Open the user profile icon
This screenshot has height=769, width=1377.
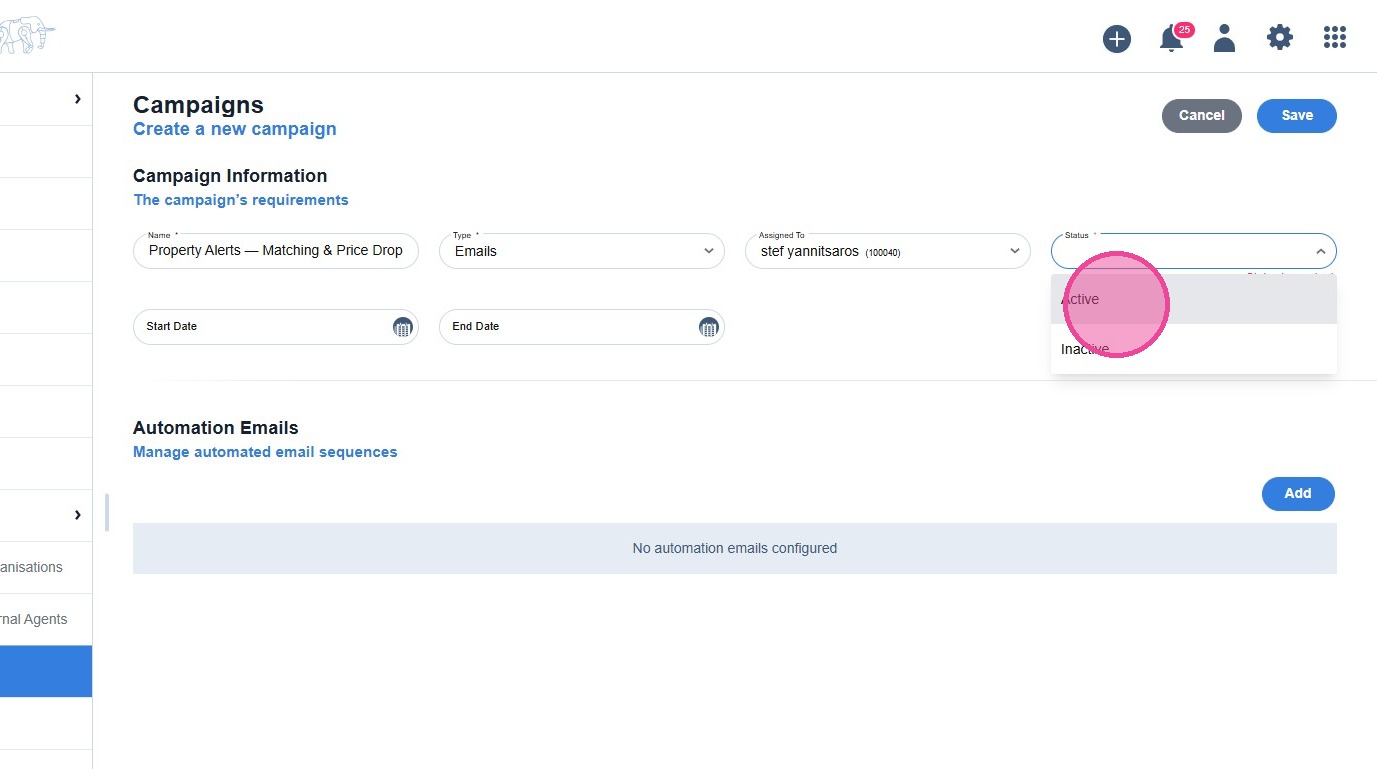1224,38
